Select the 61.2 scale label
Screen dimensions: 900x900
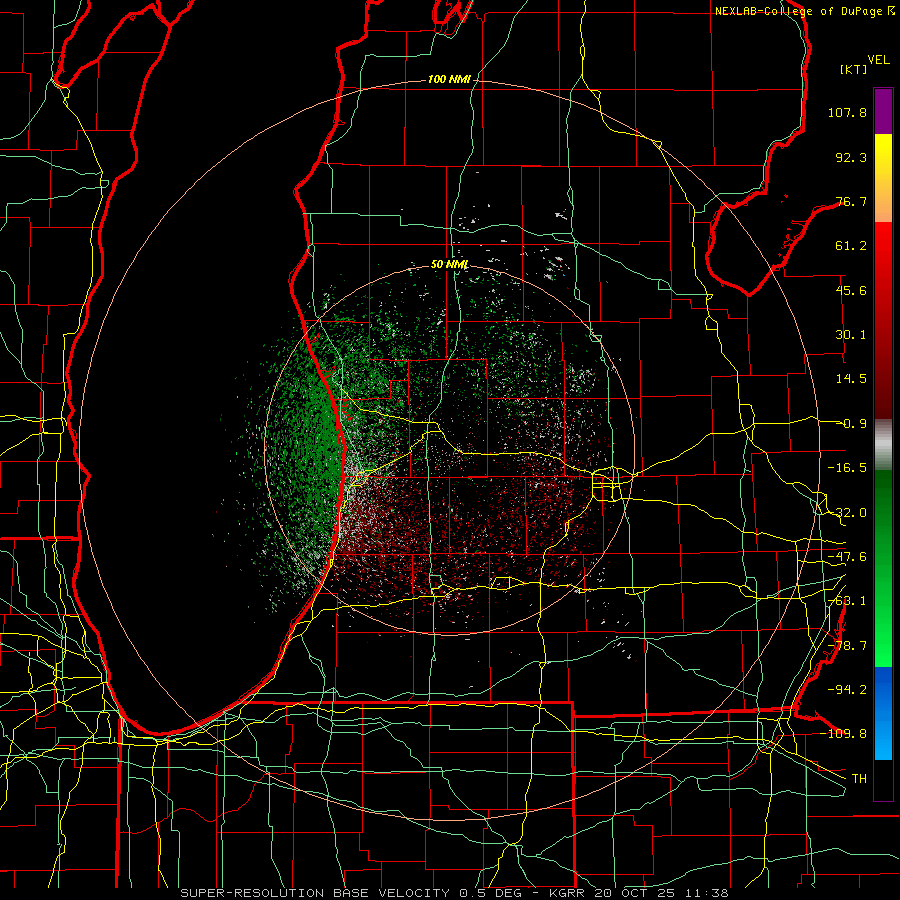[851, 246]
